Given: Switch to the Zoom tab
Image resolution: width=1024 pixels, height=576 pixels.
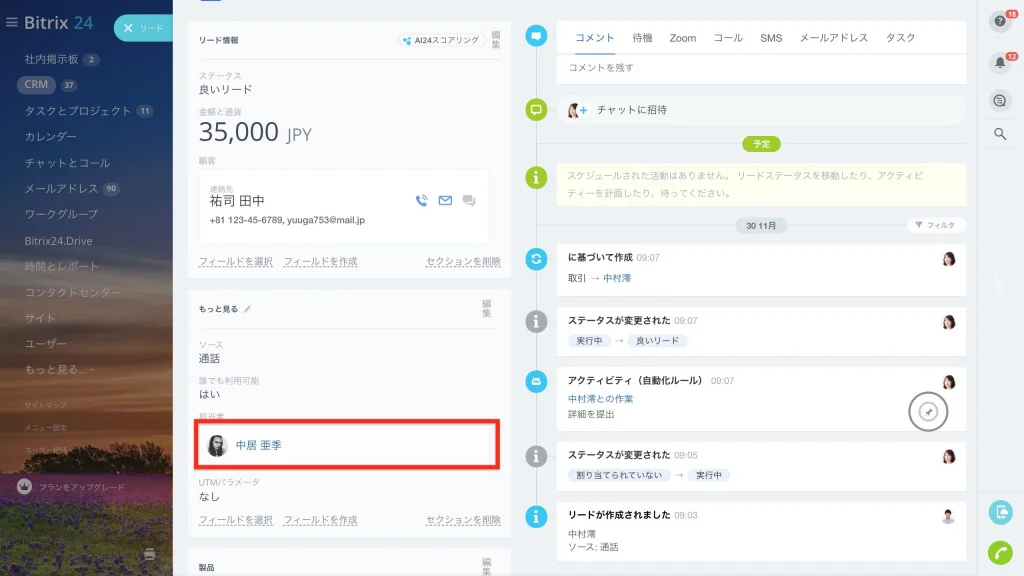Looking at the screenshot, I should click(x=682, y=39).
